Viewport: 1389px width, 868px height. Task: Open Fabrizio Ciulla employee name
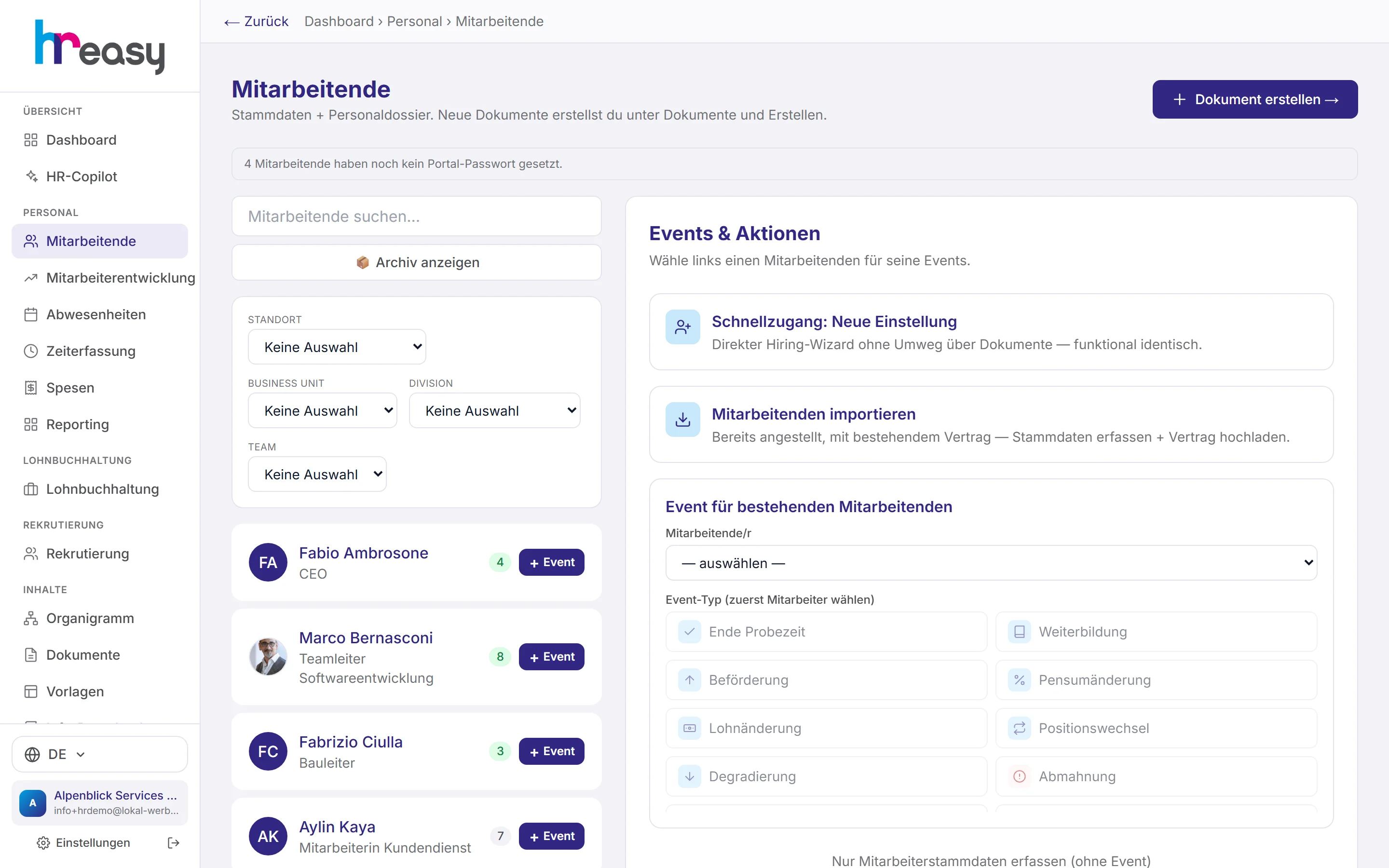pyautogui.click(x=351, y=742)
